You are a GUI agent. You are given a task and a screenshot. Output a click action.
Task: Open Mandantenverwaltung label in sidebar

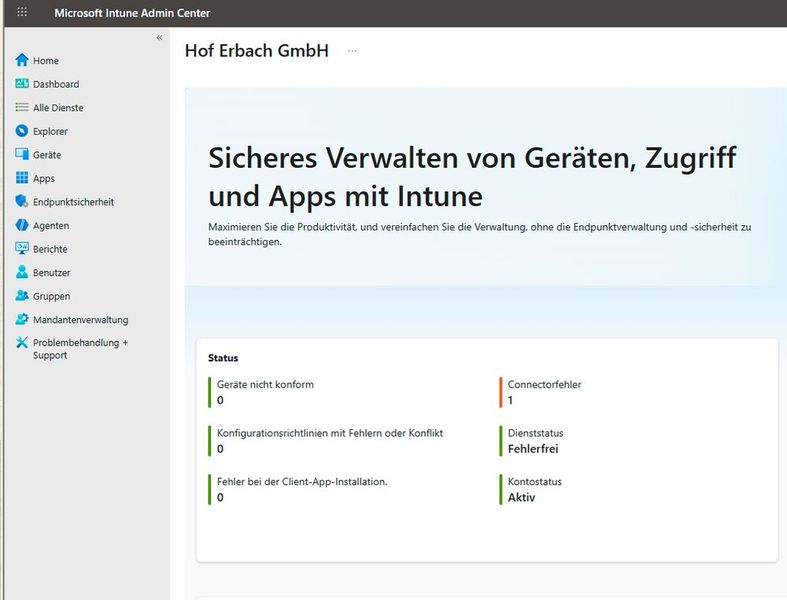[80, 320]
